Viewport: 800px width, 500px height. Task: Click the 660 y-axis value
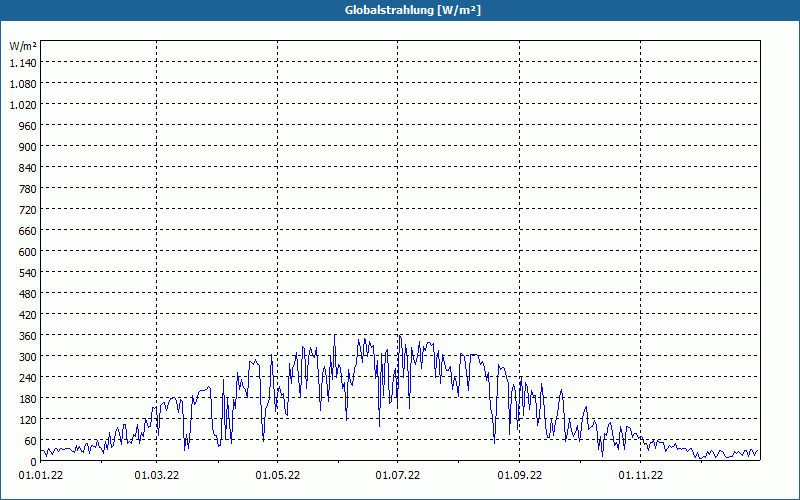28,231
